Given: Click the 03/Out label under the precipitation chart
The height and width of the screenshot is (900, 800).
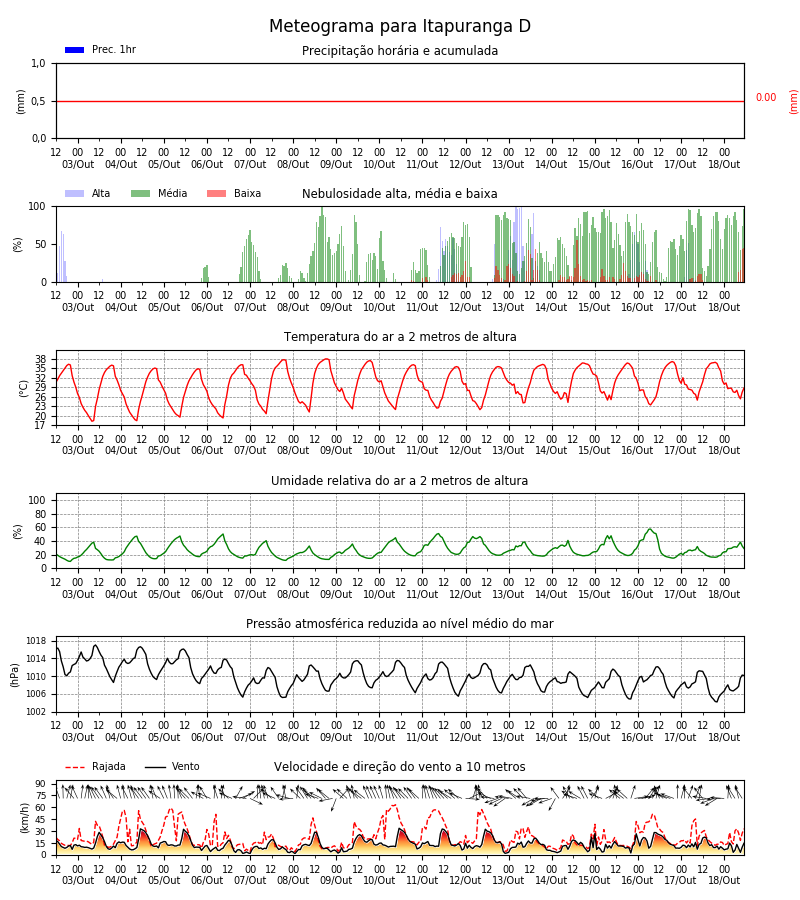Looking at the screenshot, I should (x=78, y=164).
